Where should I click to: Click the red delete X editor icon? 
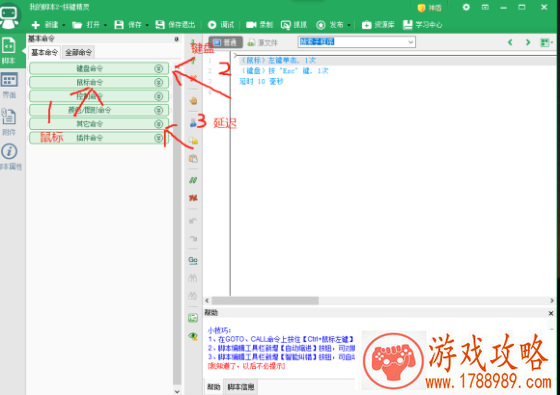193,78
